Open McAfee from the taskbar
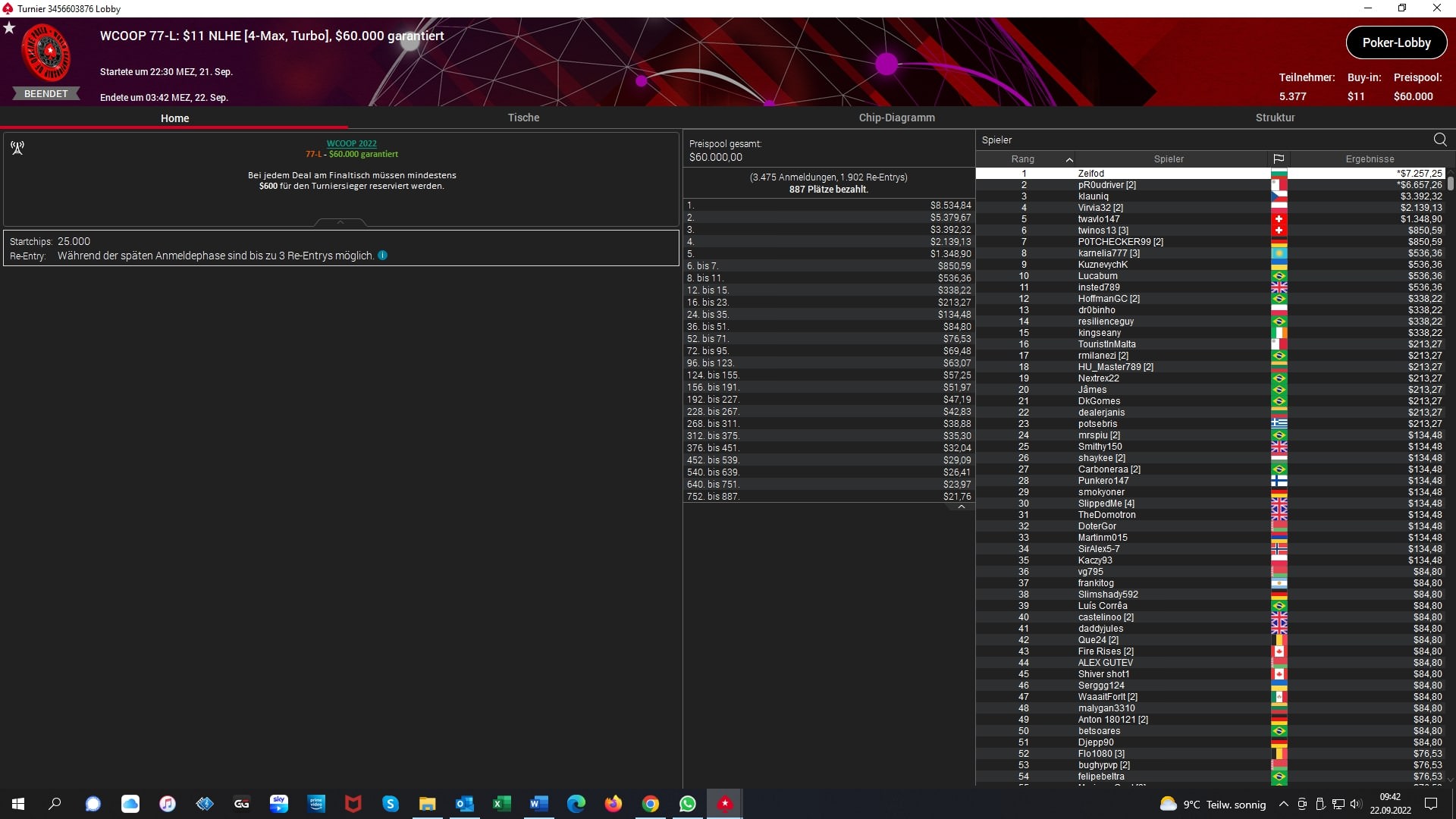Viewport: 1456px width, 819px height. [353, 804]
